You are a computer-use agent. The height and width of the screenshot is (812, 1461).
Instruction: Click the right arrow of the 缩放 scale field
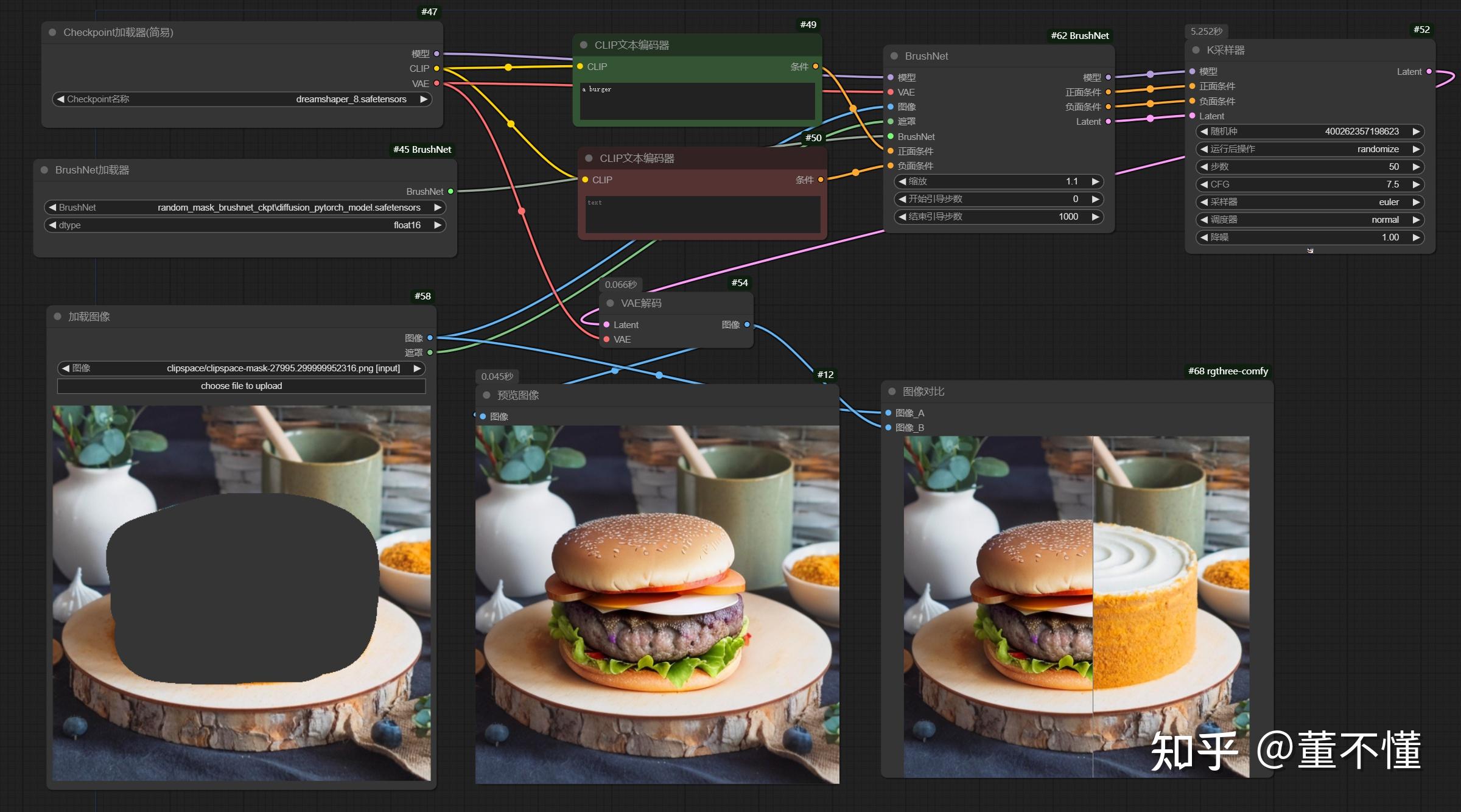(1095, 181)
